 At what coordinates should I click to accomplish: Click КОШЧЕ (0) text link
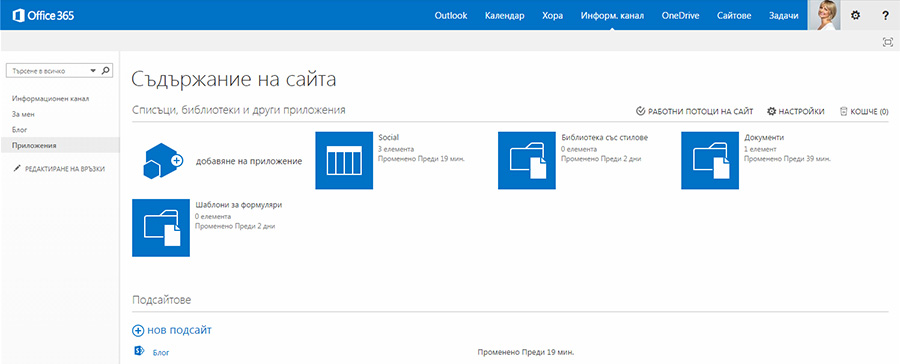coord(870,111)
